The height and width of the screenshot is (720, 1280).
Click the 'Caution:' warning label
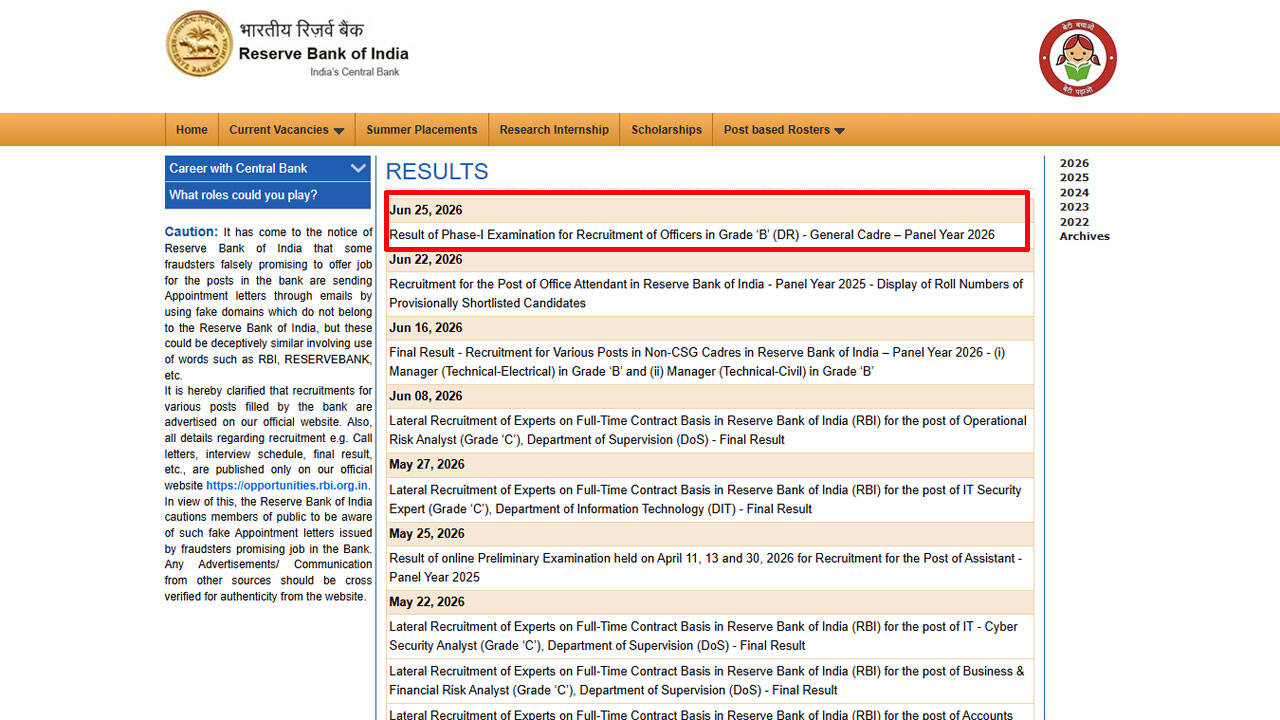[x=191, y=232]
